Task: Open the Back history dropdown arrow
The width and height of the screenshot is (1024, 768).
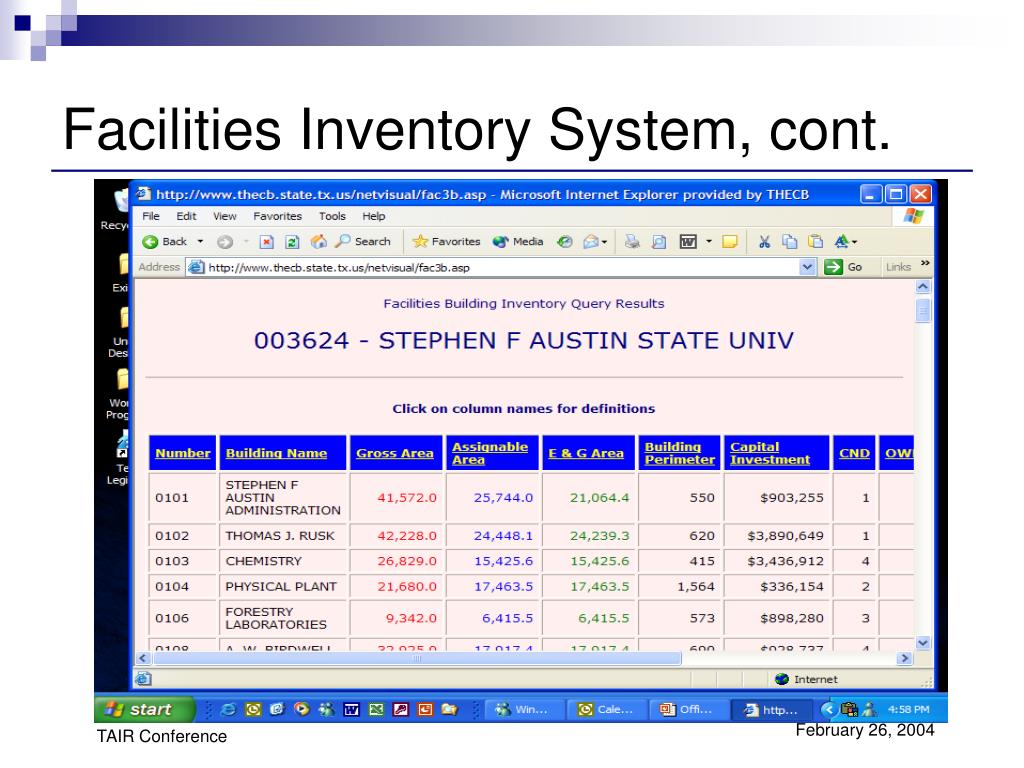Action: pos(200,242)
